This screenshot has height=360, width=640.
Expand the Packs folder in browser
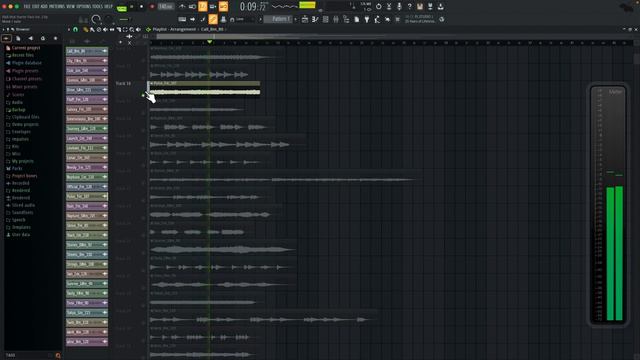pyautogui.click(x=17, y=168)
